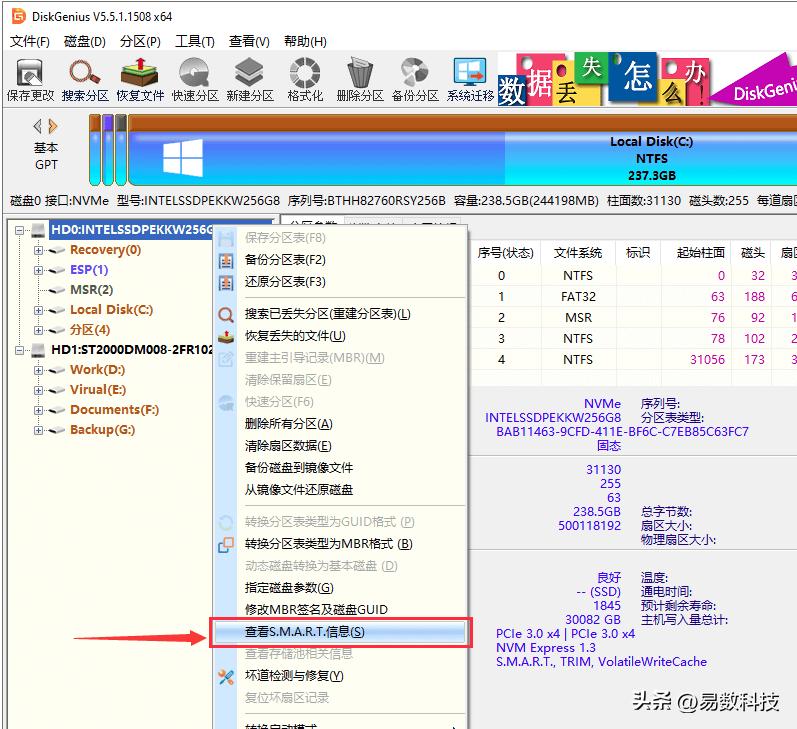Select the Local Disk(C:) tree item
The width and height of the screenshot is (797, 729).
111,310
